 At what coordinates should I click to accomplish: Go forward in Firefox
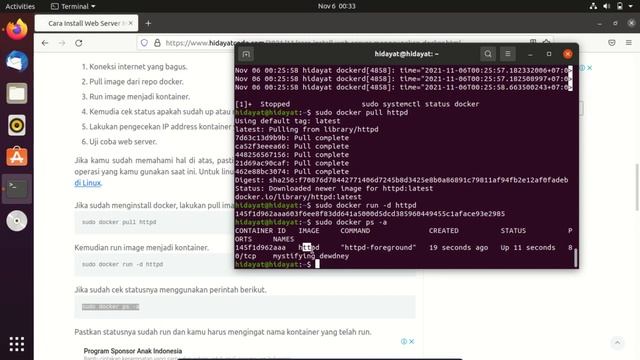[62, 43]
